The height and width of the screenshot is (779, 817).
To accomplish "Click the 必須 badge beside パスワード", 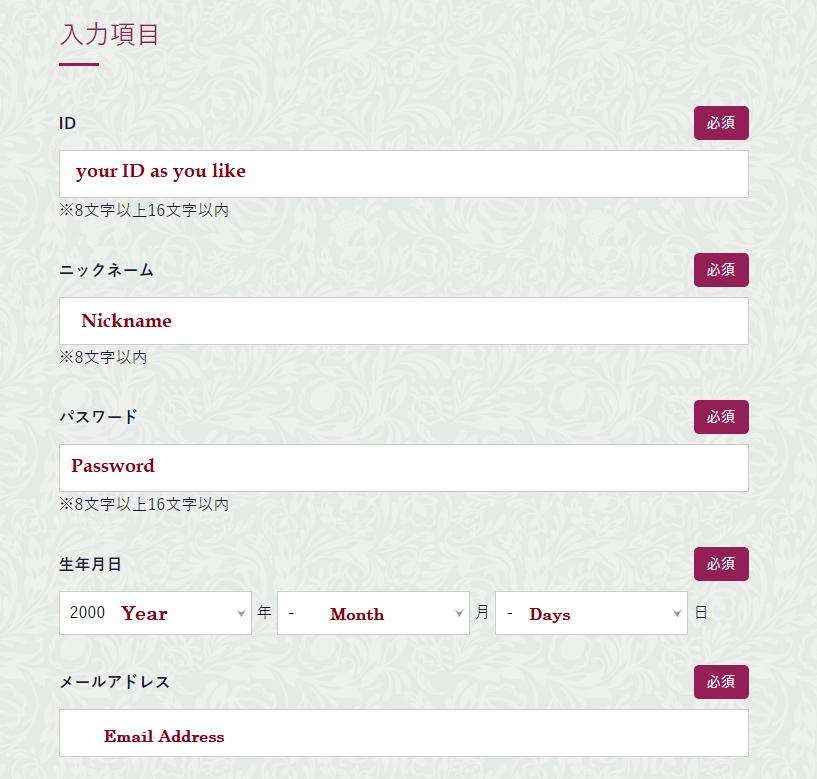I will tap(721, 417).
